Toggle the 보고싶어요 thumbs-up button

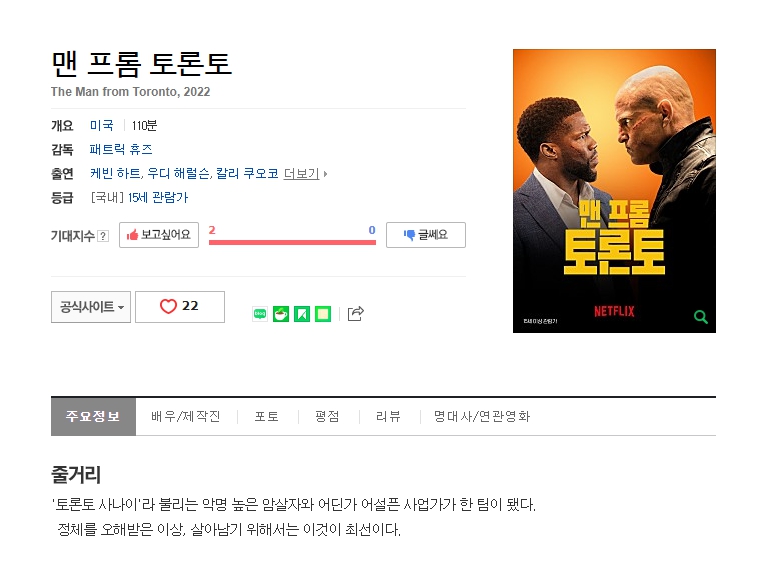point(159,235)
